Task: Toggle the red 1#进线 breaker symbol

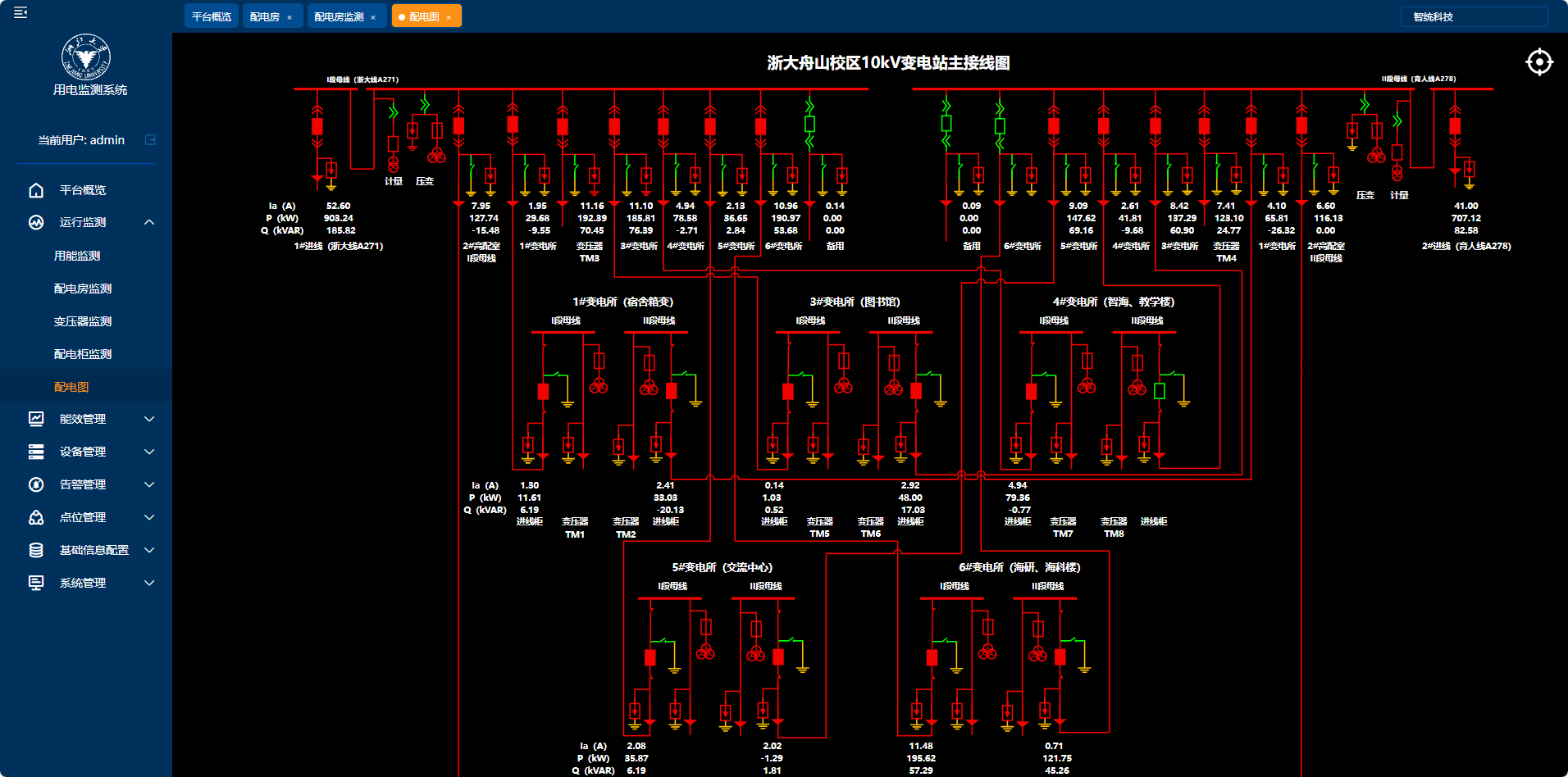Action: click(317, 126)
